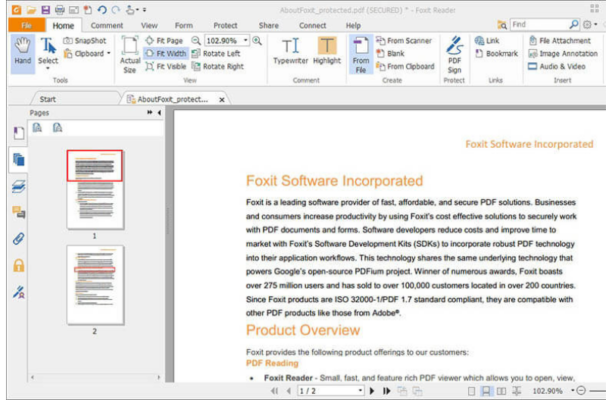Open the Security panel lock icon
This screenshot has width=606, height=400.
[x=18, y=266]
